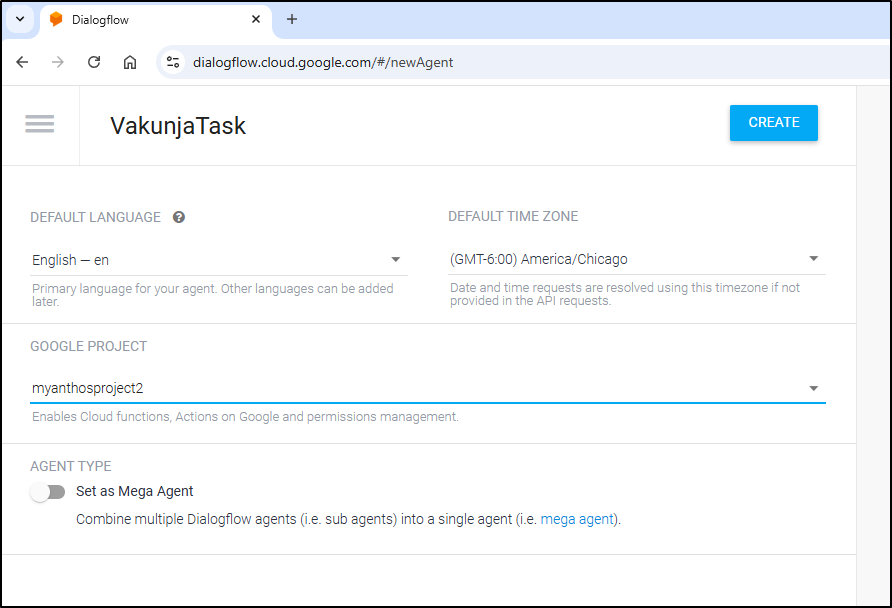The height and width of the screenshot is (608, 892).
Task: Click the browser home icon
Action: tap(130, 62)
